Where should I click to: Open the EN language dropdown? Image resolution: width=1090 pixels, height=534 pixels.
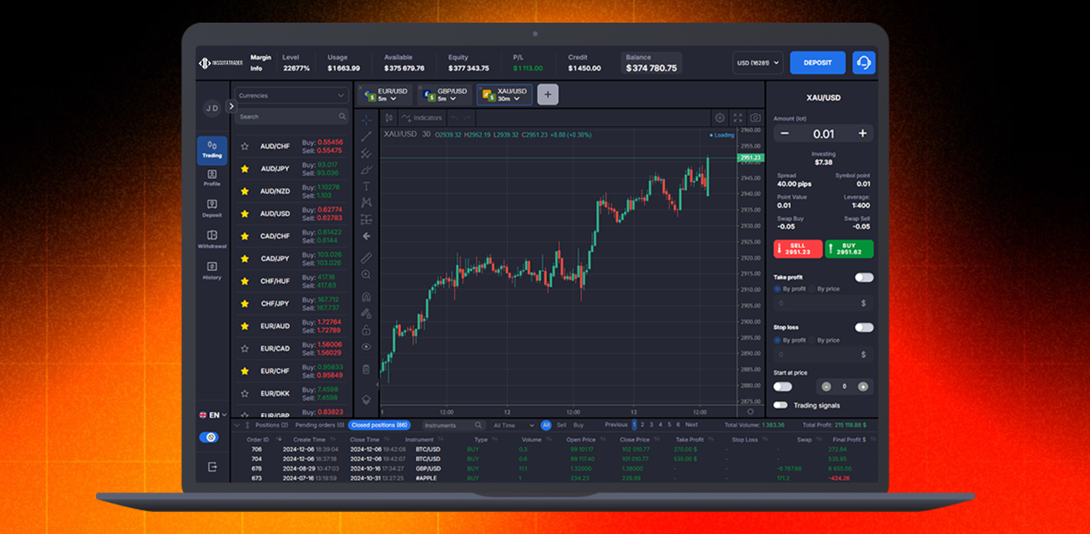(x=213, y=415)
